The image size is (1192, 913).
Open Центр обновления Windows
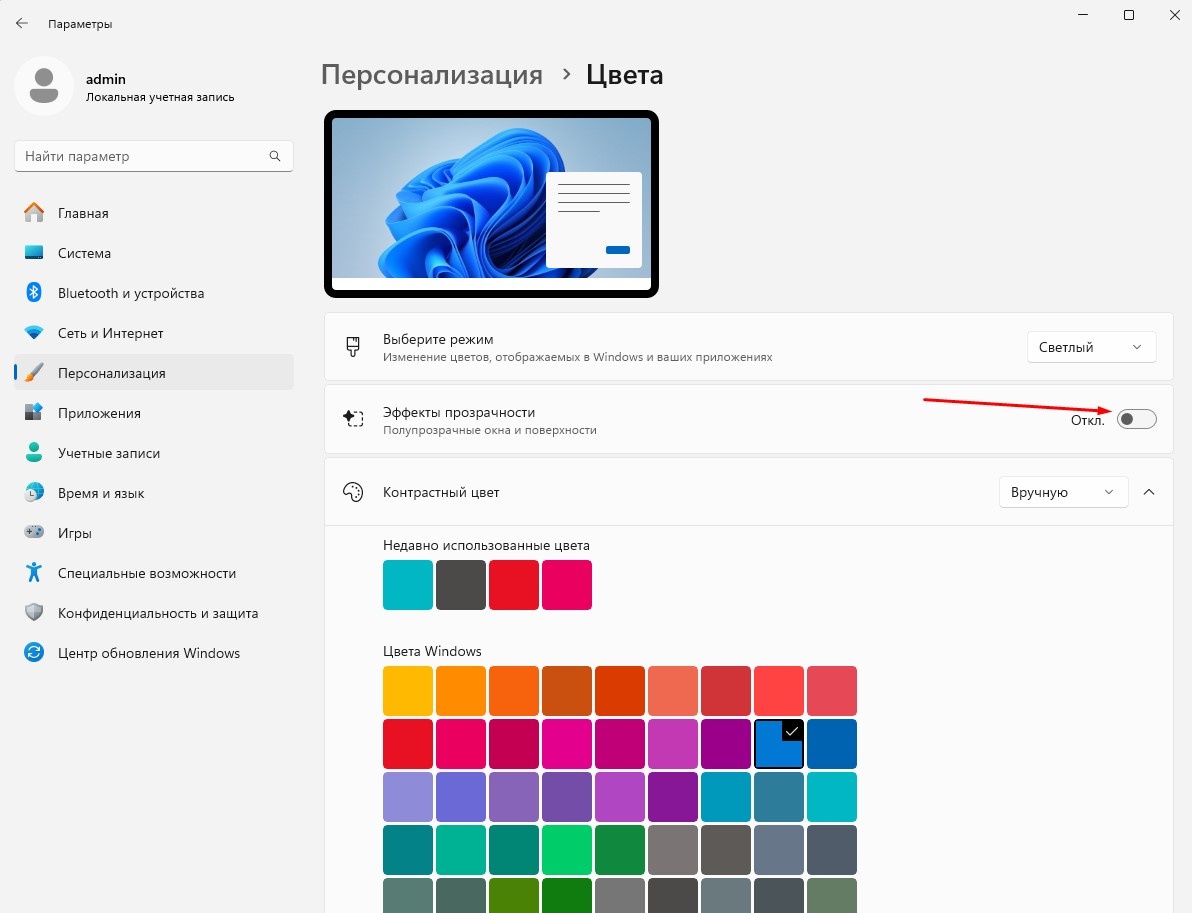point(154,652)
